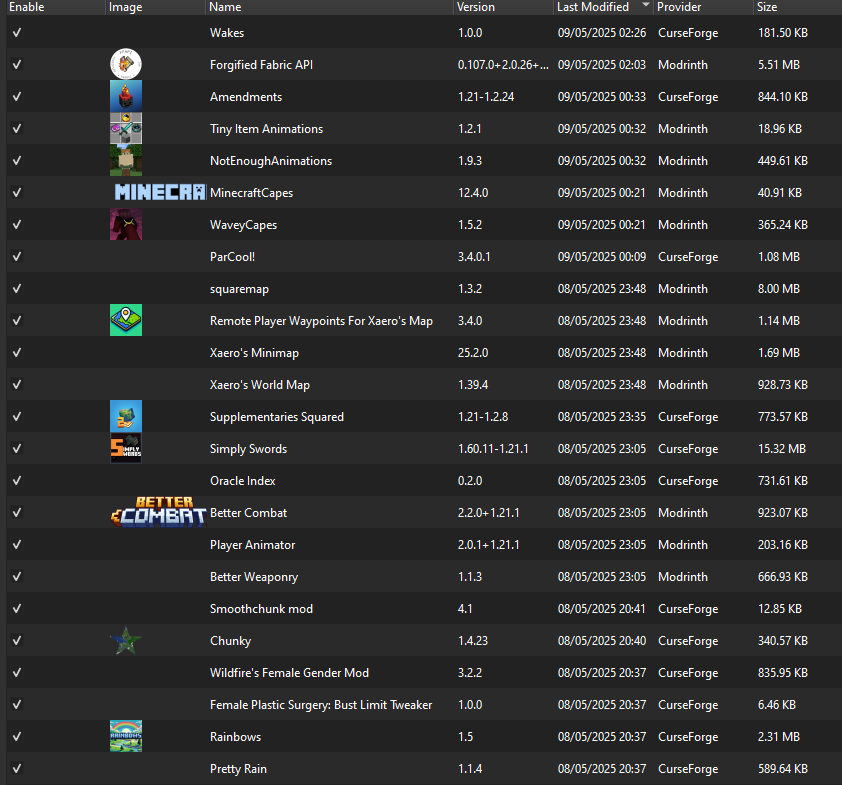Screen dimensions: 842x785
Task: Toggle the Amendments mod checkbox
Action: [x=17, y=97]
